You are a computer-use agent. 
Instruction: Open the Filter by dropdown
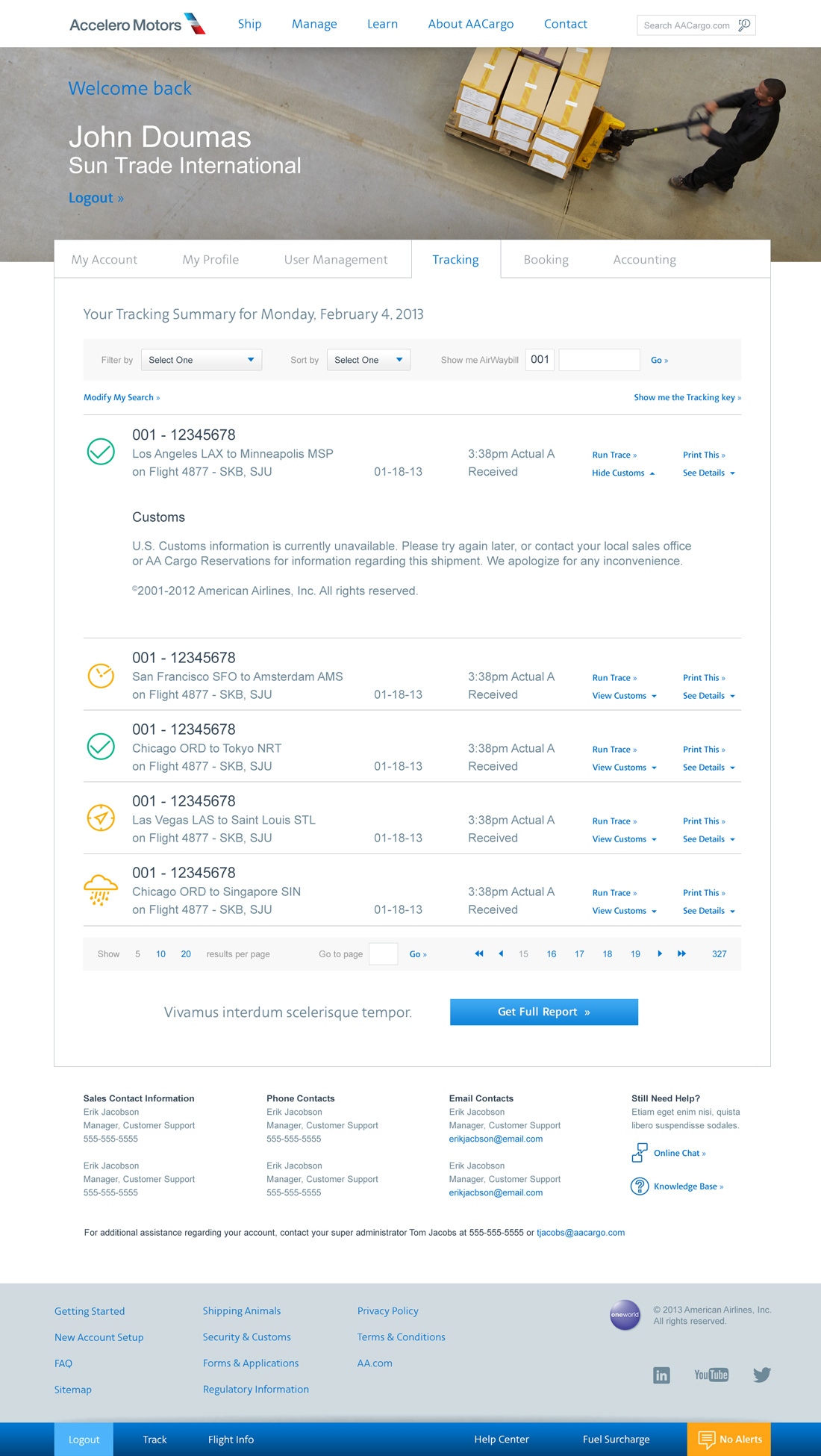coord(202,360)
